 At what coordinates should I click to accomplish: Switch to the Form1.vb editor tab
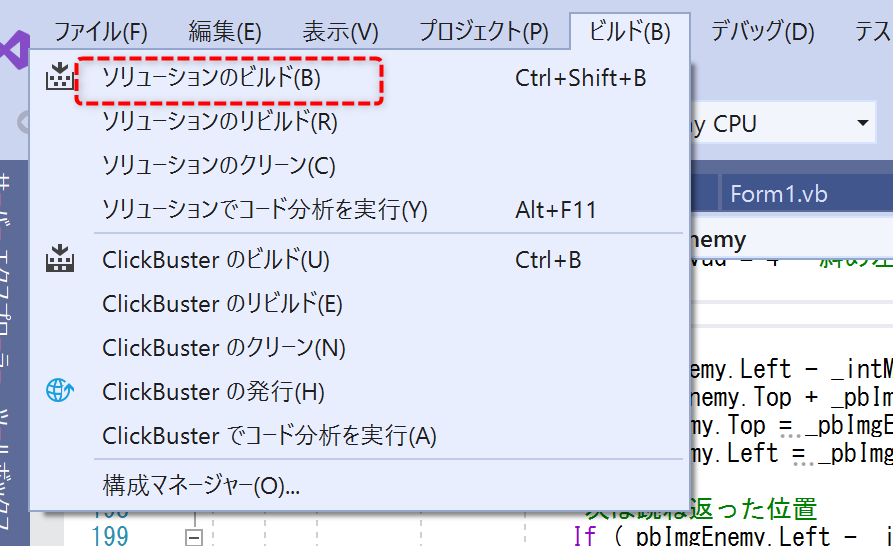tap(779, 194)
